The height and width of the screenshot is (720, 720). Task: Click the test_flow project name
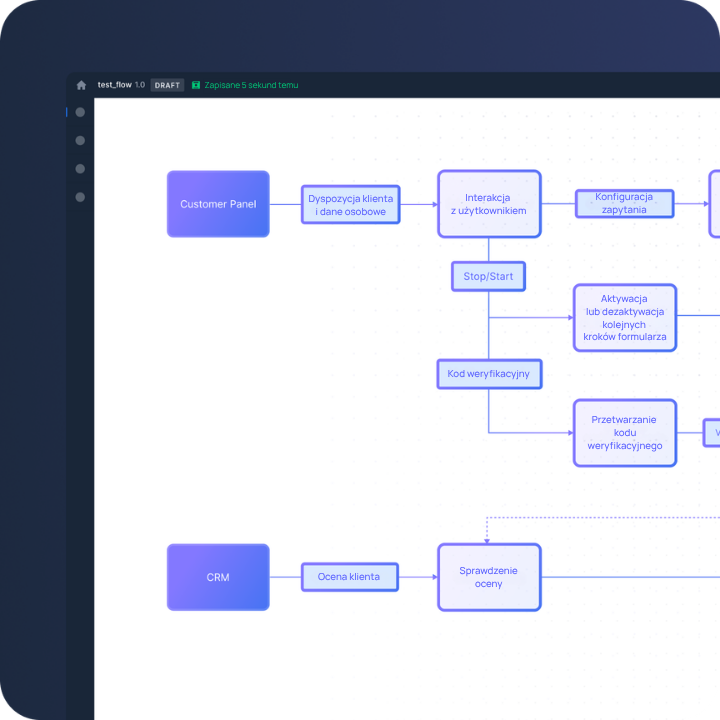coord(115,85)
